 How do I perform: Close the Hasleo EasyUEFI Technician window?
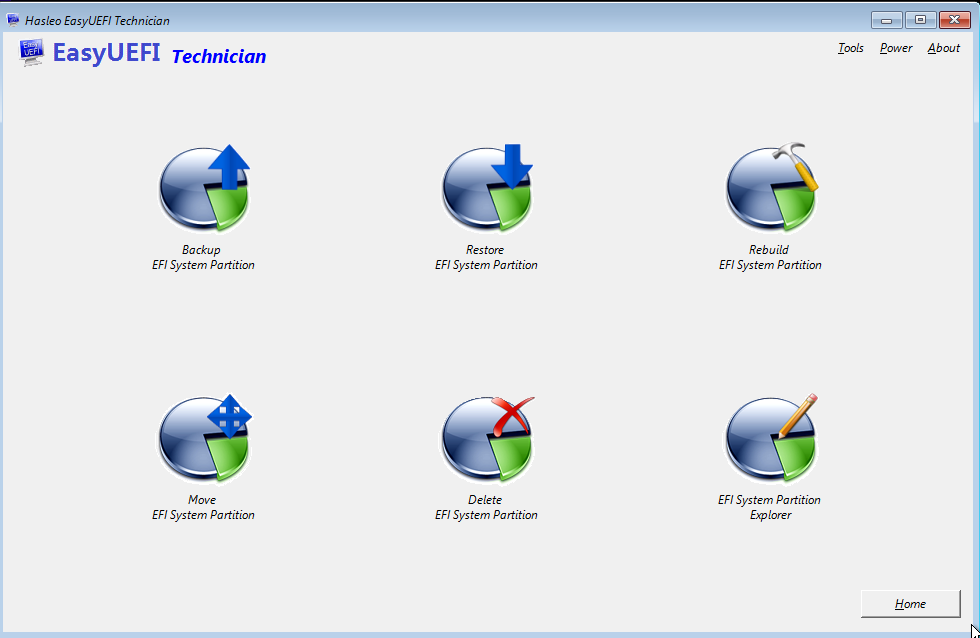pyautogui.click(x=954, y=20)
